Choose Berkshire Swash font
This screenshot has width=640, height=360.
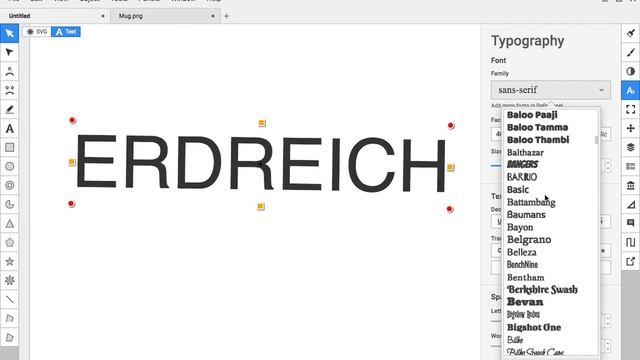click(542, 290)
